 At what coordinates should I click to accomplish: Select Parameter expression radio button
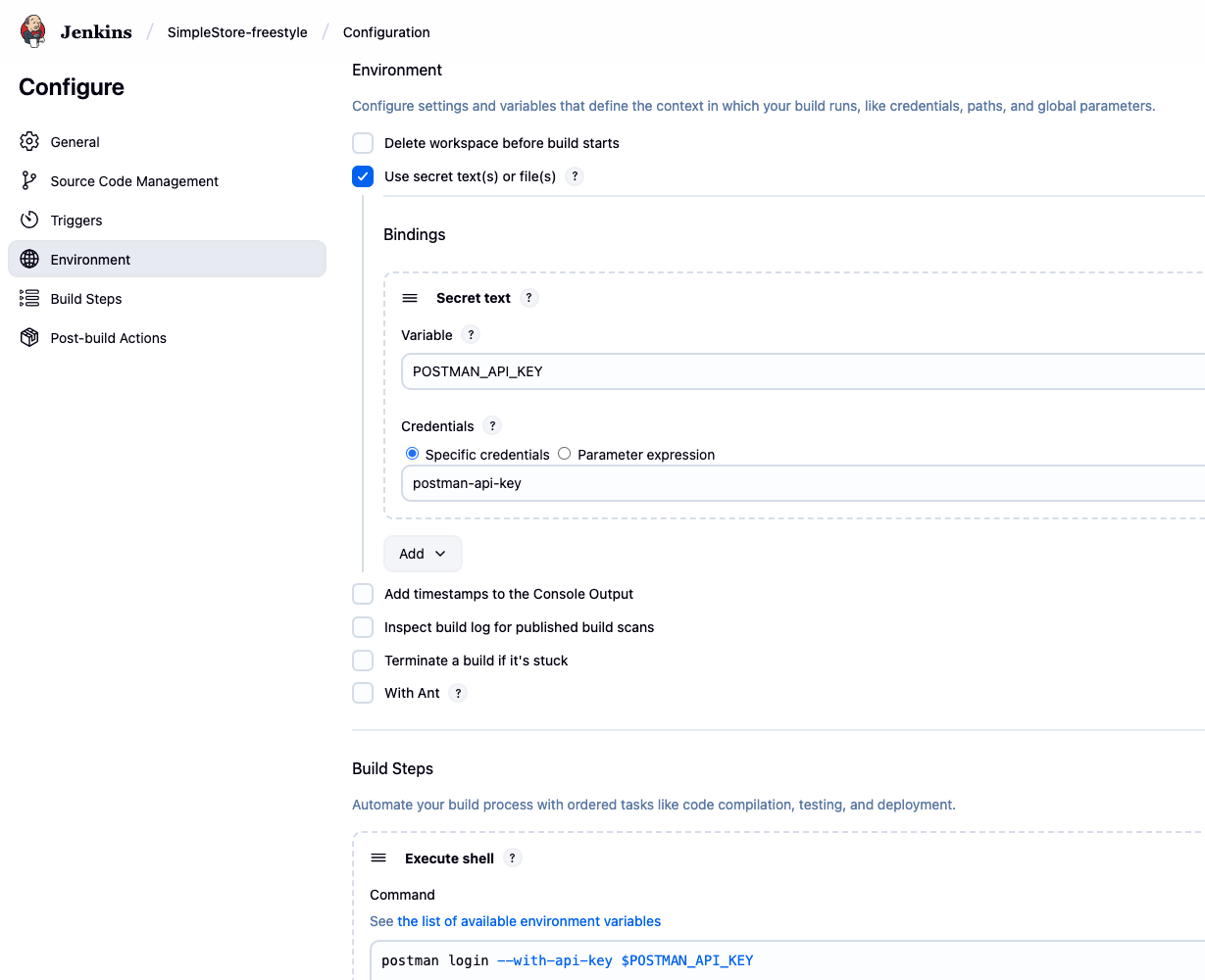pyautogui.click(x=565, y=454)
